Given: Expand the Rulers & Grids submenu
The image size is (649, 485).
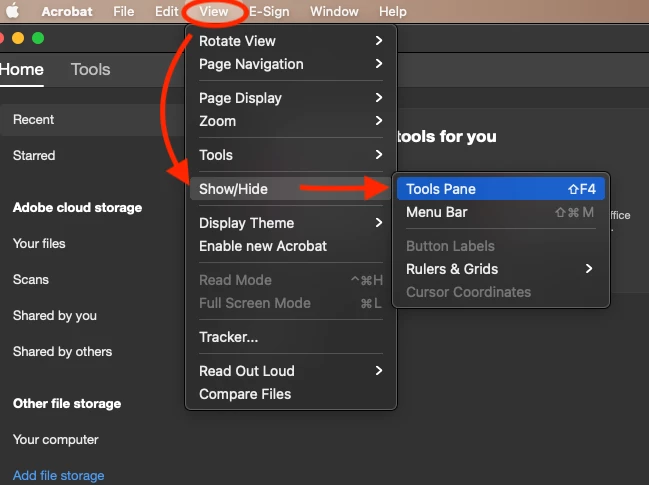Looking at the screenshot, I should coord(500,269).
